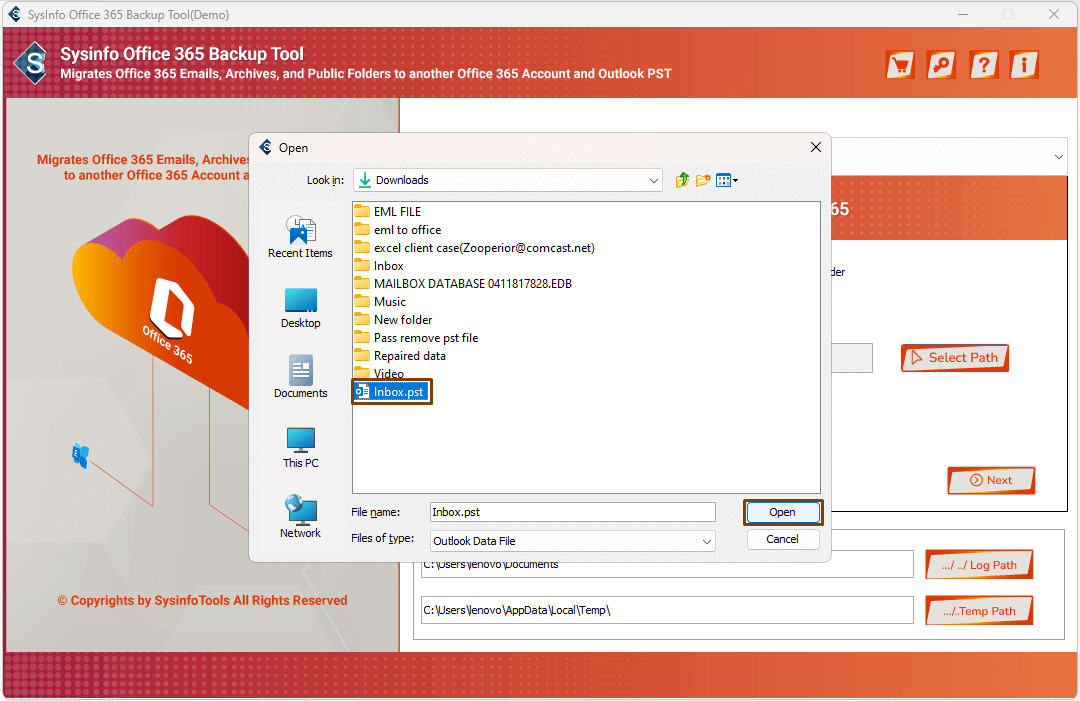Click the File name input field

(572, 512)
